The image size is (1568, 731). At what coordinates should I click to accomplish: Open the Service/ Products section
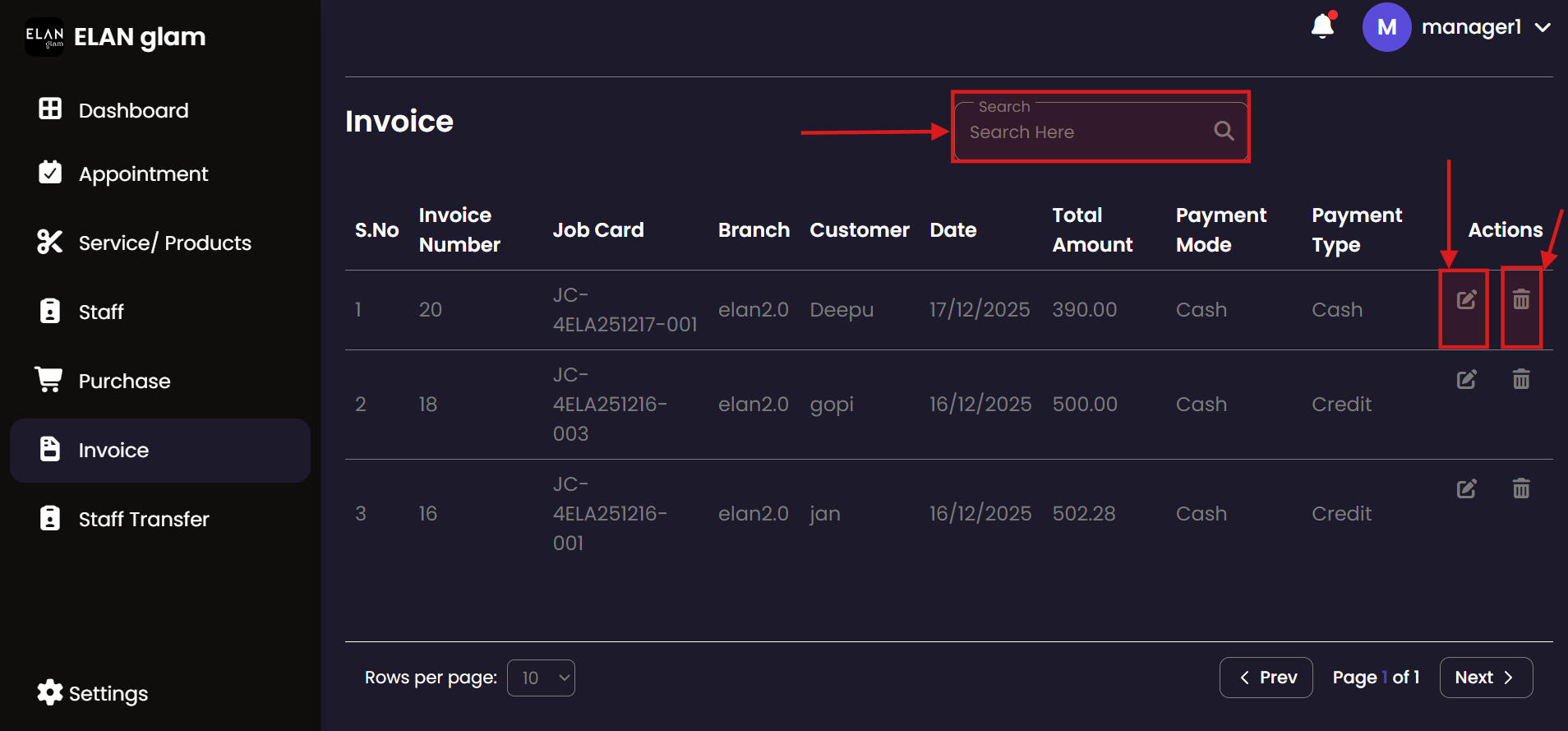coord(164,243)
